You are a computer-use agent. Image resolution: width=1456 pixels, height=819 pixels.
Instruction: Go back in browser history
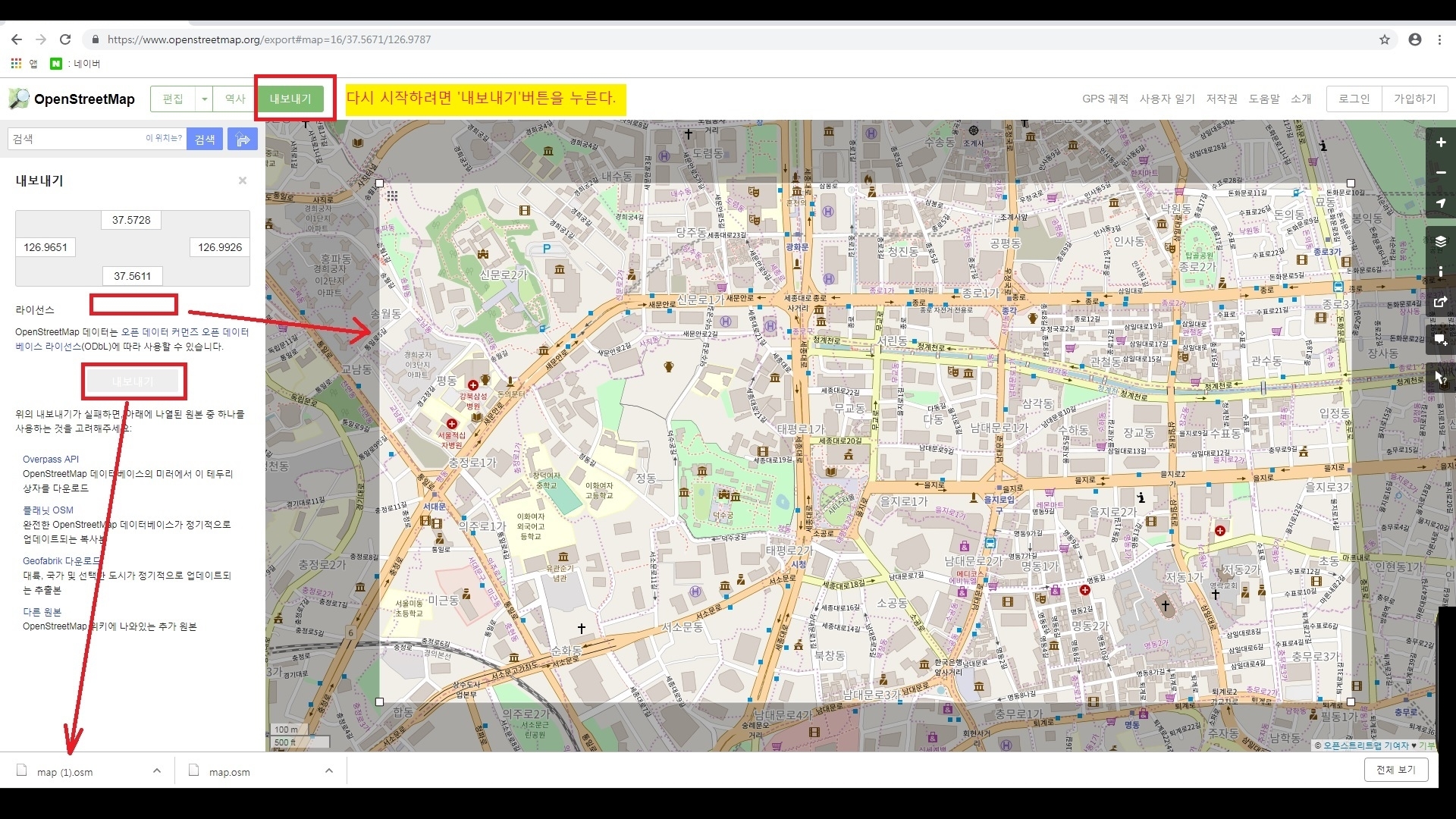pyautogui.click(x=17, y=39)
